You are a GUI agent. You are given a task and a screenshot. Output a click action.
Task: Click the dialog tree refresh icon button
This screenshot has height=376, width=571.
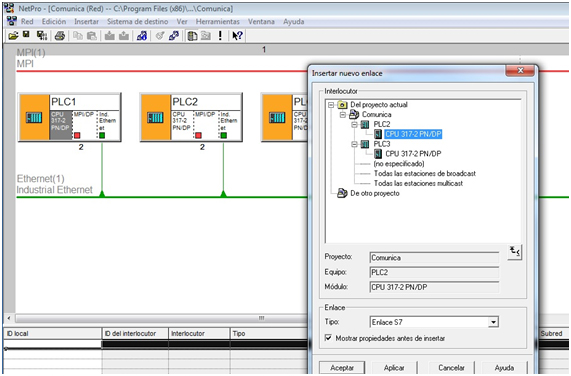[x=515, y=252]
